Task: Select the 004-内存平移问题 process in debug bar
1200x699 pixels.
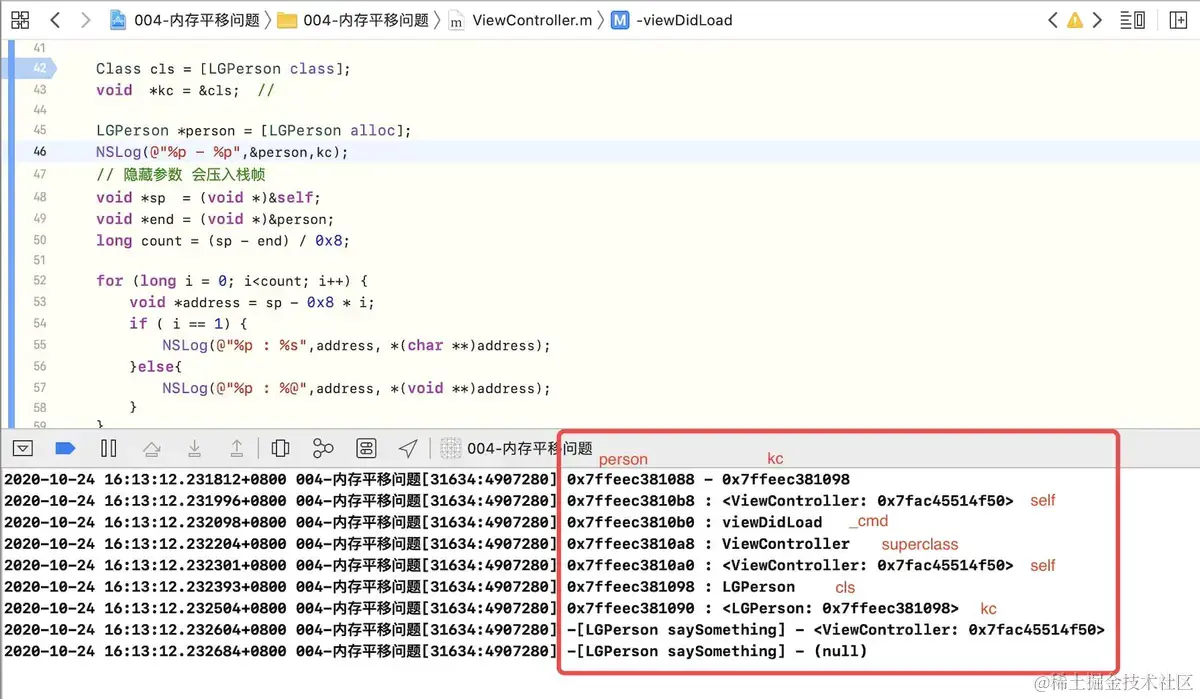Action: (517, 448)
